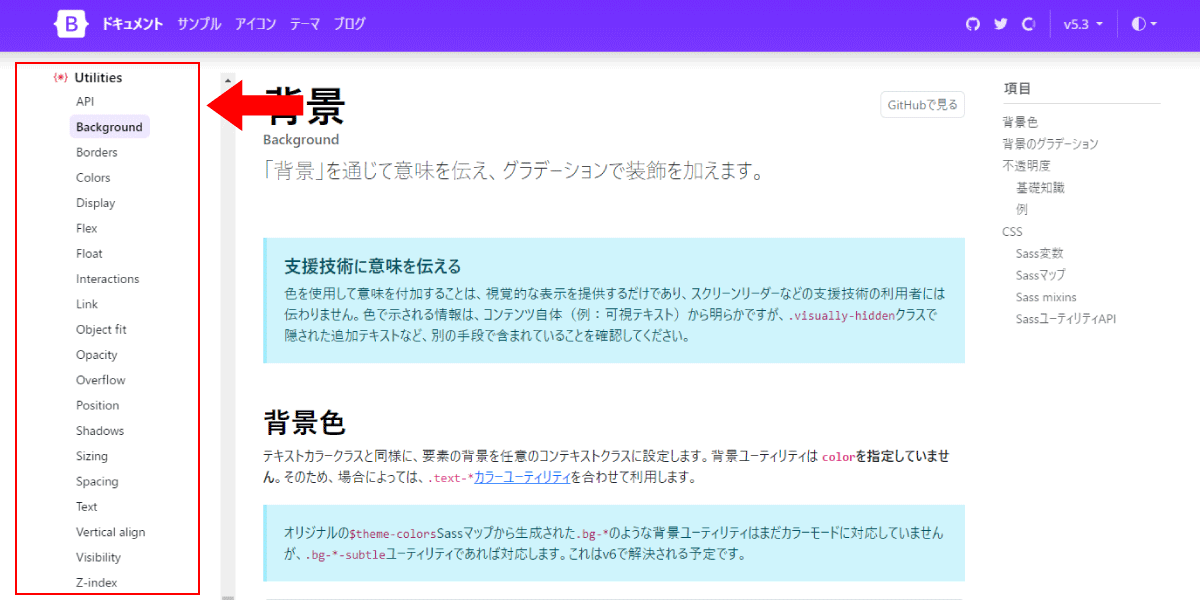1200x600 pixels.
Task: Click the sidebar scrollbar up arrow
Action: (227, 80)
